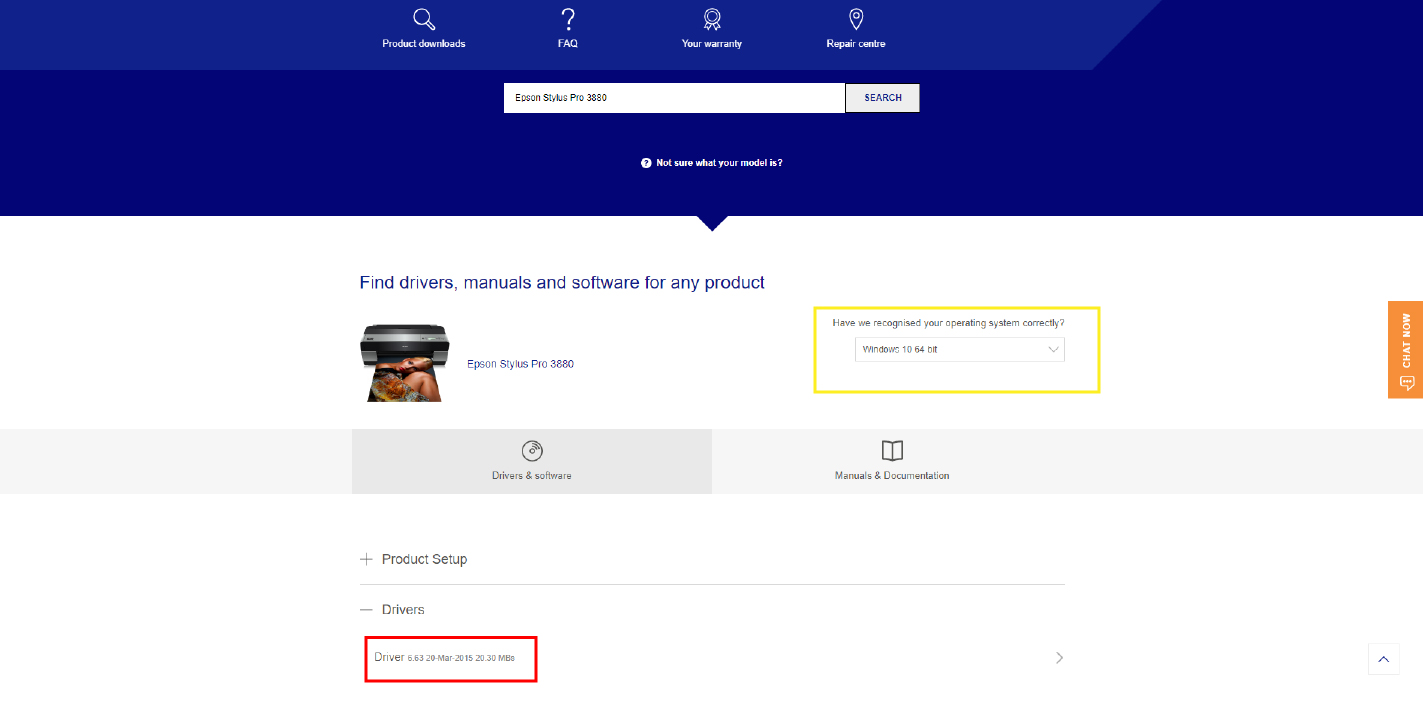The height and width of the screenshot is (701, 1423).
Task: Click the disc icon in Drivers tab
Action: click(x=532, y=450)
